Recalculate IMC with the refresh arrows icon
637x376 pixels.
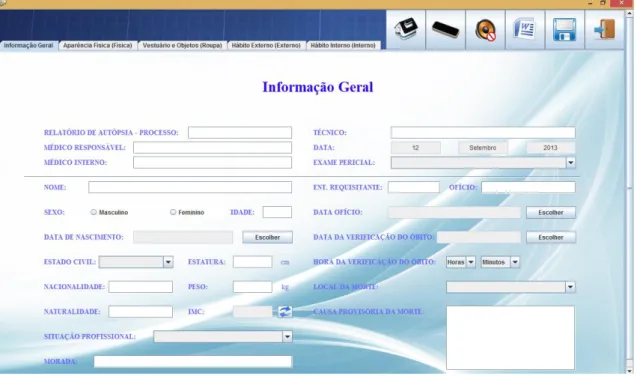click(x=285, y=312)
